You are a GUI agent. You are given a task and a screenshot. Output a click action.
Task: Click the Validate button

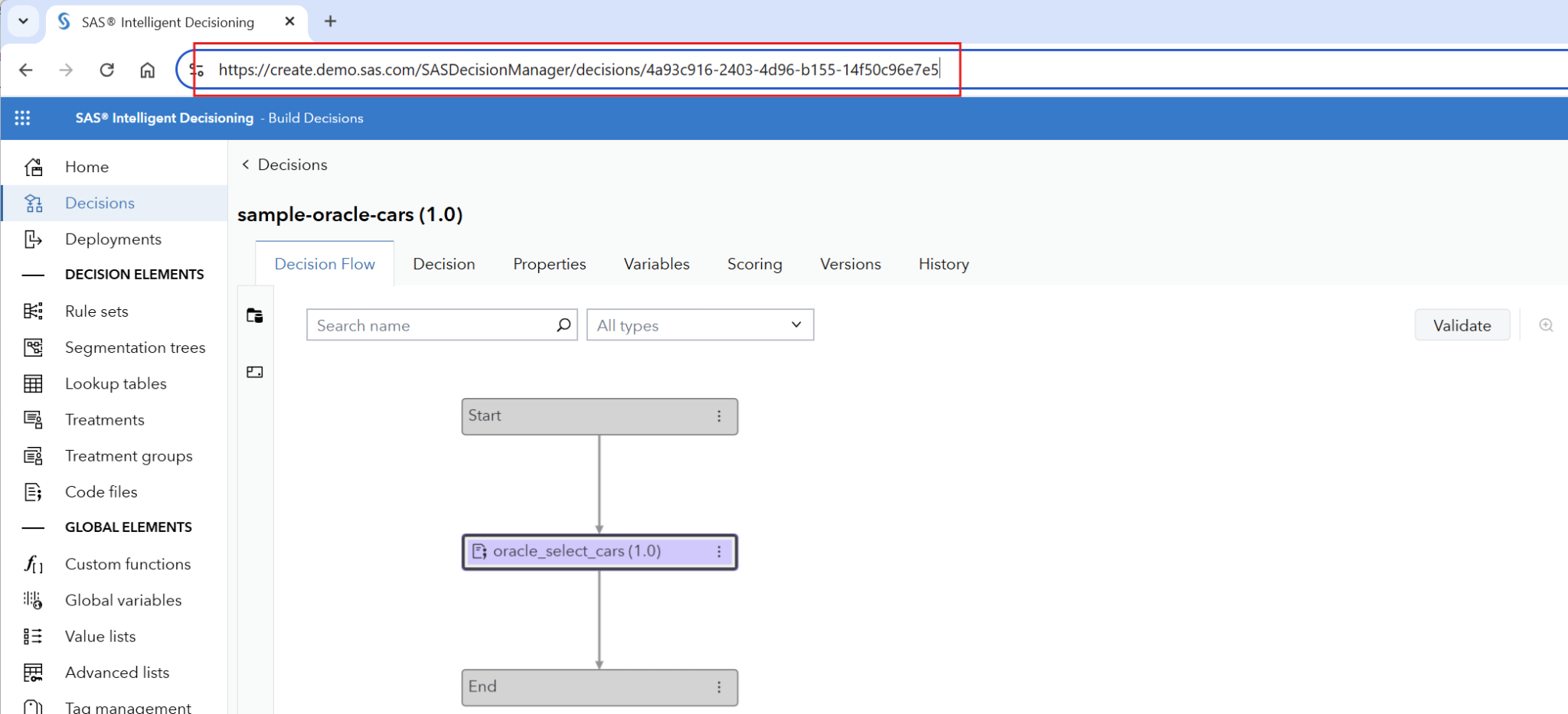pos(1461,325)
